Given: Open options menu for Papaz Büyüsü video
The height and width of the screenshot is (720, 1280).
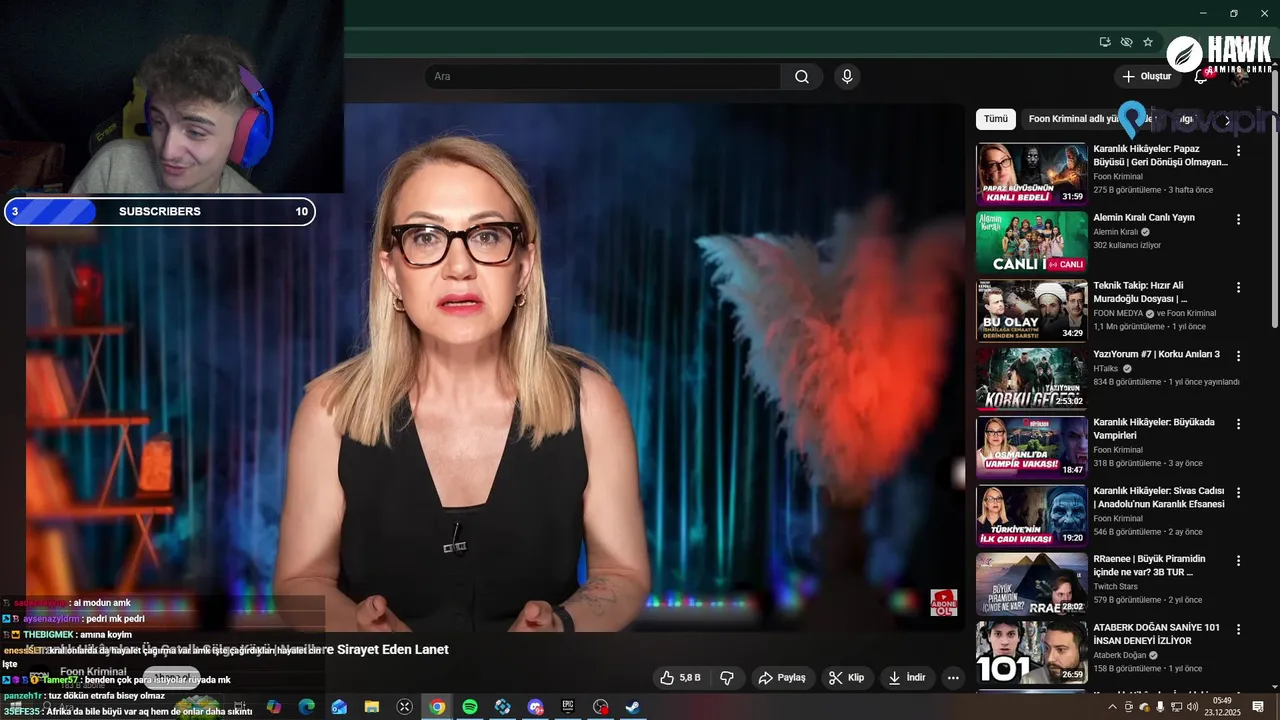Looking at the screenshot, I should 1238,151.
